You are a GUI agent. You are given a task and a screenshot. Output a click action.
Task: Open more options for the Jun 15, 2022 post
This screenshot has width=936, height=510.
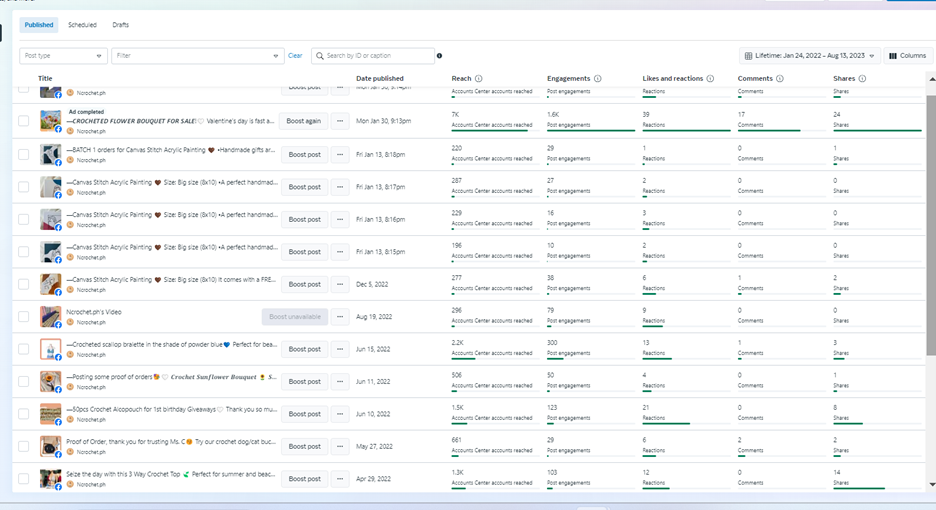[x=340, y=349]
